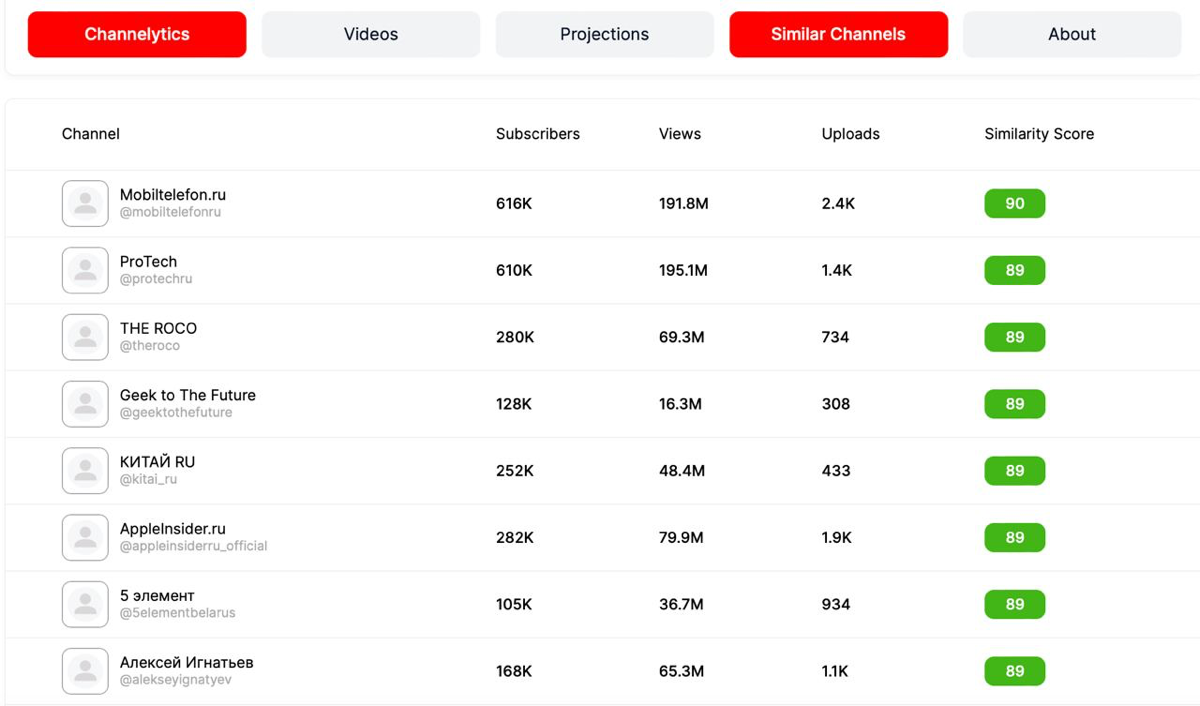Click the КИТАЙ RU avatar icon
Screen dimensions: 1200x706
coord(85,471)
